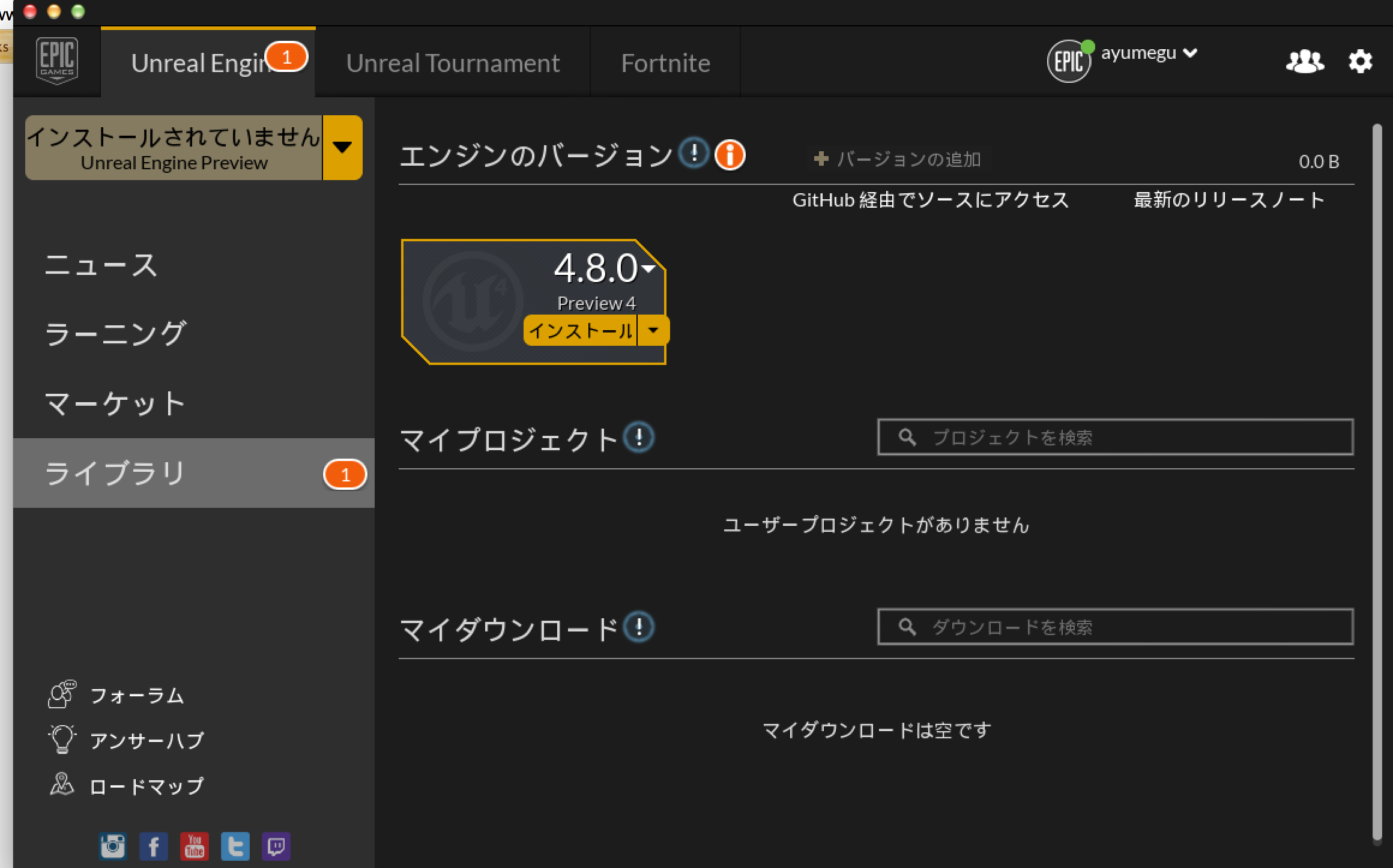Click the notification badge on ライブラリ
Viewport: 1393px width, 868px height.
tap(345, 475)
